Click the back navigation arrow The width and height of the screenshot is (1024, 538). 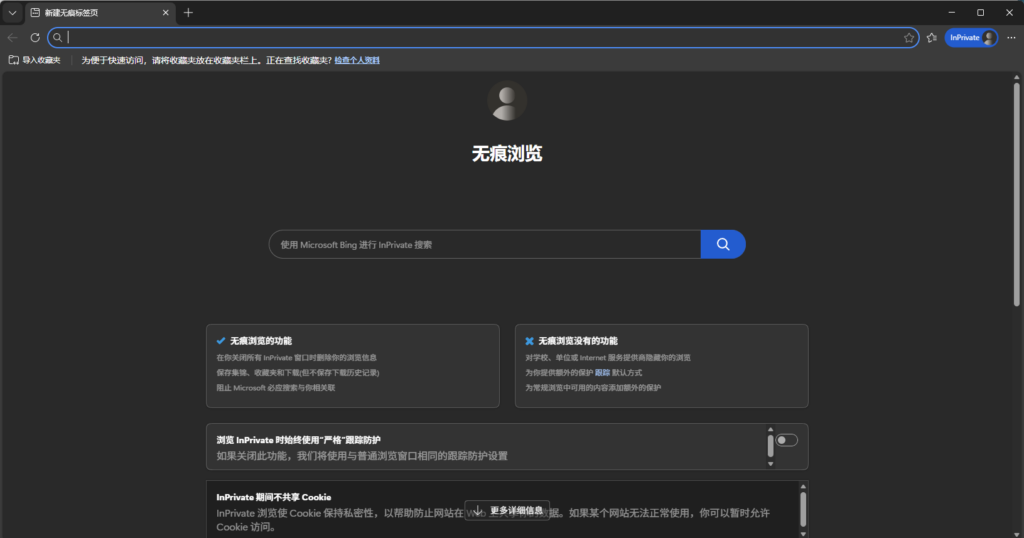point(12,37)
